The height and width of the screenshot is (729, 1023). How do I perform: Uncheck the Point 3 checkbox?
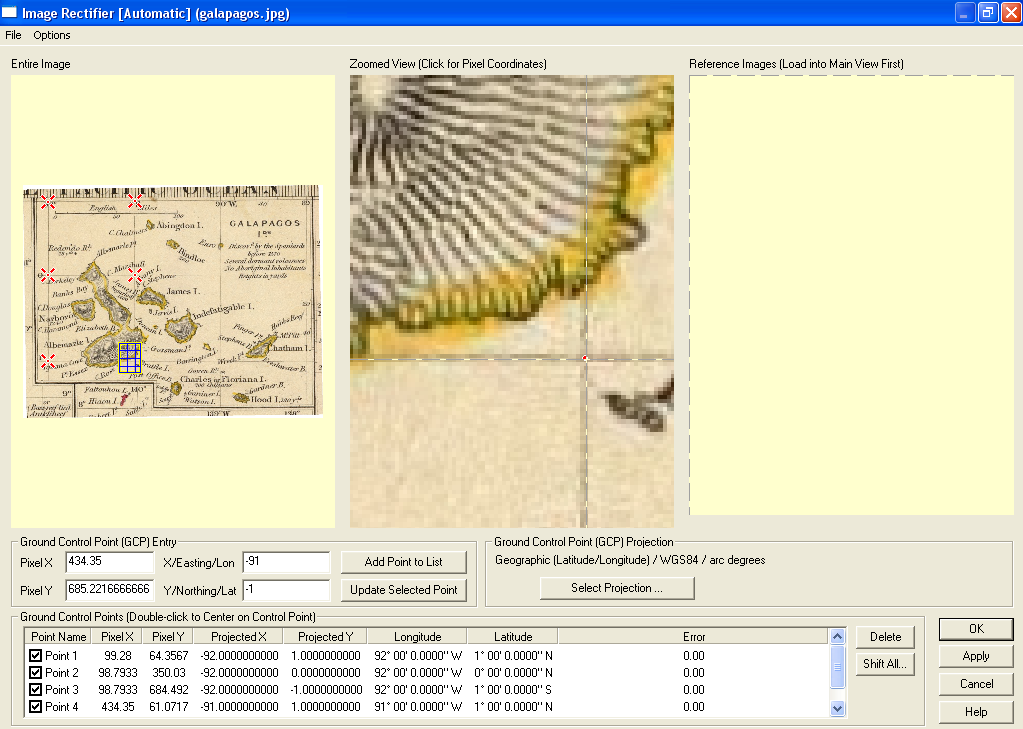(x=35, y=689)
